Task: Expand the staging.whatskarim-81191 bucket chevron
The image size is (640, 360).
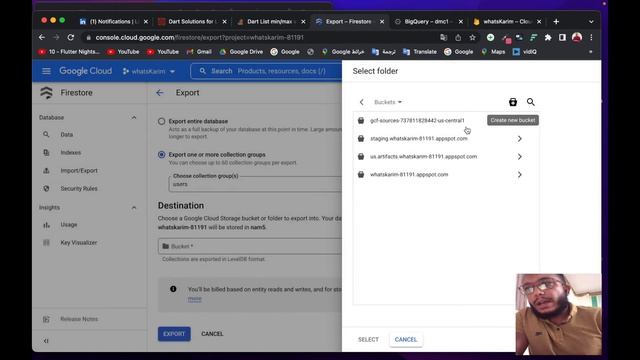Action: click(519, 138)
